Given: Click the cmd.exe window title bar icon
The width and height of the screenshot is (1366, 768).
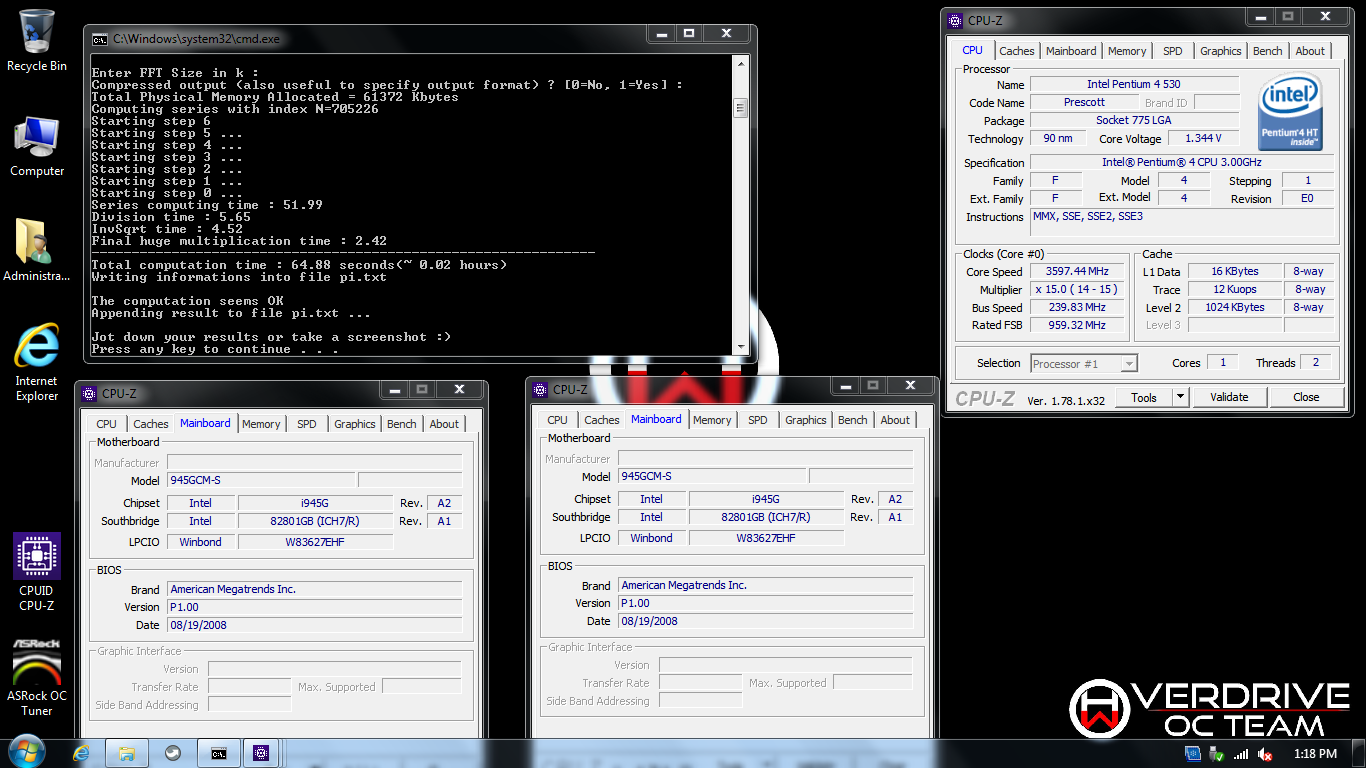Looking at the screenshot, I should pos(100,39).
